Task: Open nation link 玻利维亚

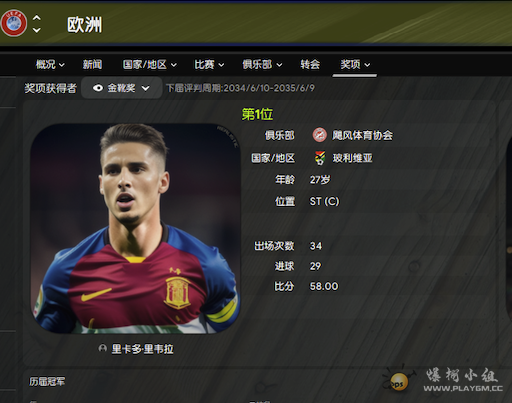Action: tap(352, 158)
